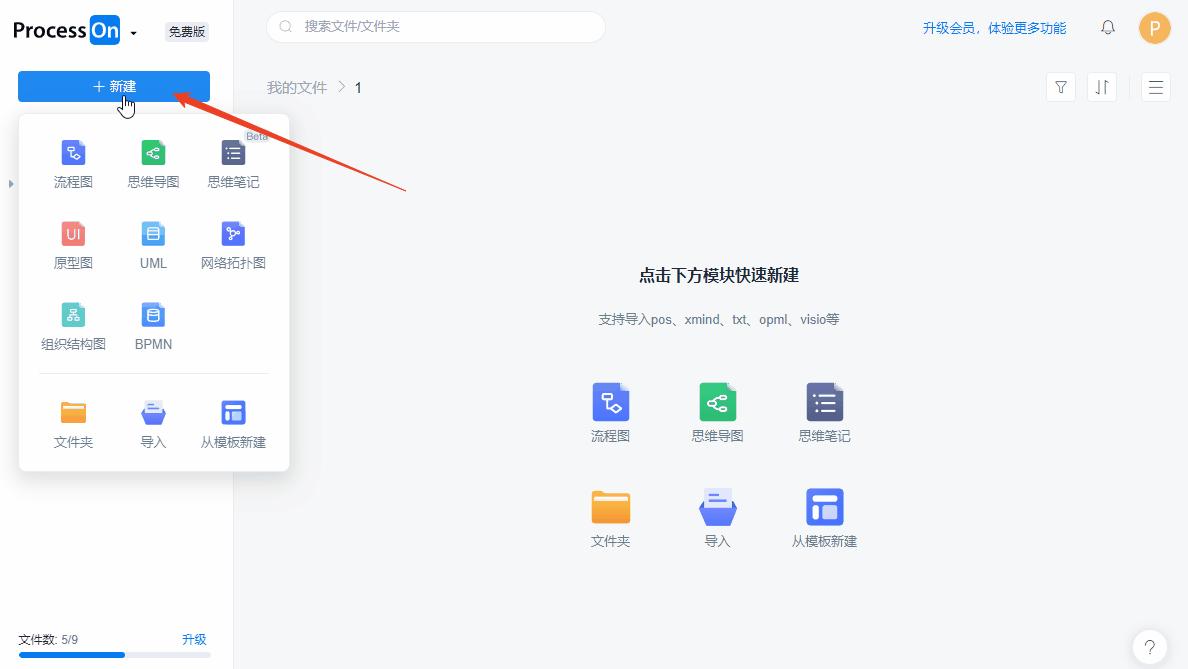Pick the 原型图 UI icon

(73, 235)
